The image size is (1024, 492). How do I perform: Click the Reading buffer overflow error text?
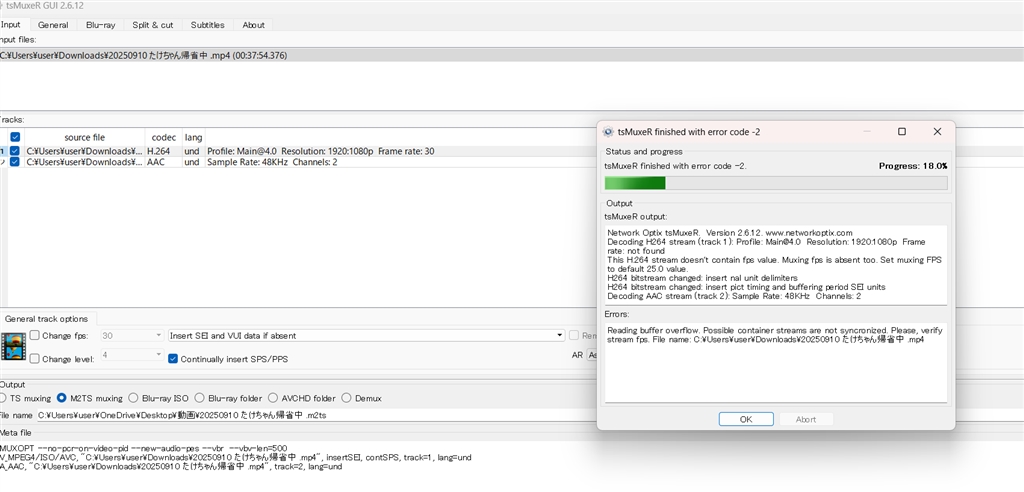coord(775,335)
